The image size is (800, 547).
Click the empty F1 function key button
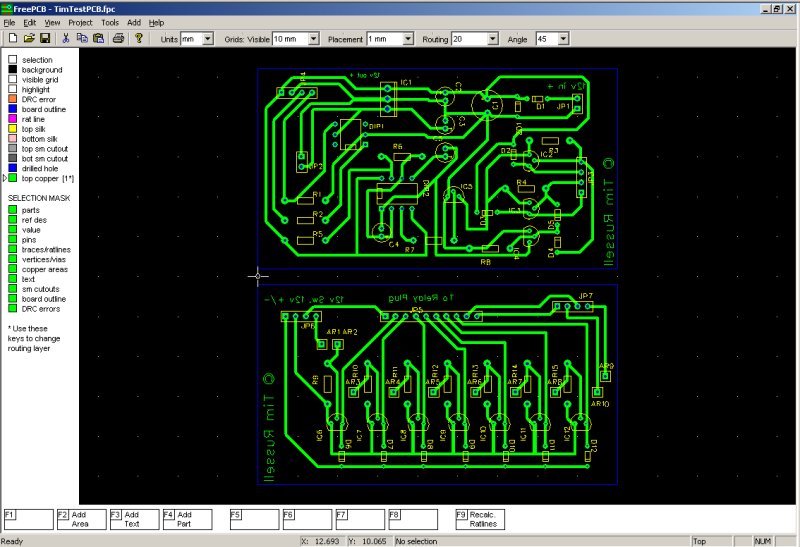pos(29,519)
